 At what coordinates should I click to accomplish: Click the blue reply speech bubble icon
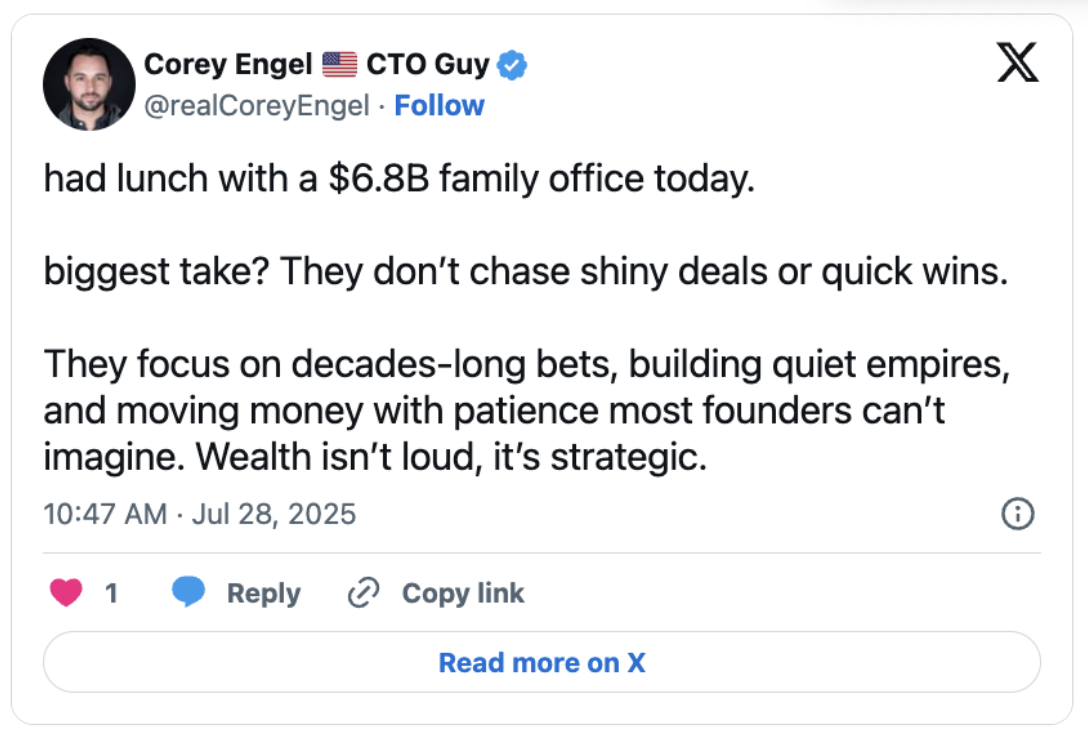click(188, 593)
